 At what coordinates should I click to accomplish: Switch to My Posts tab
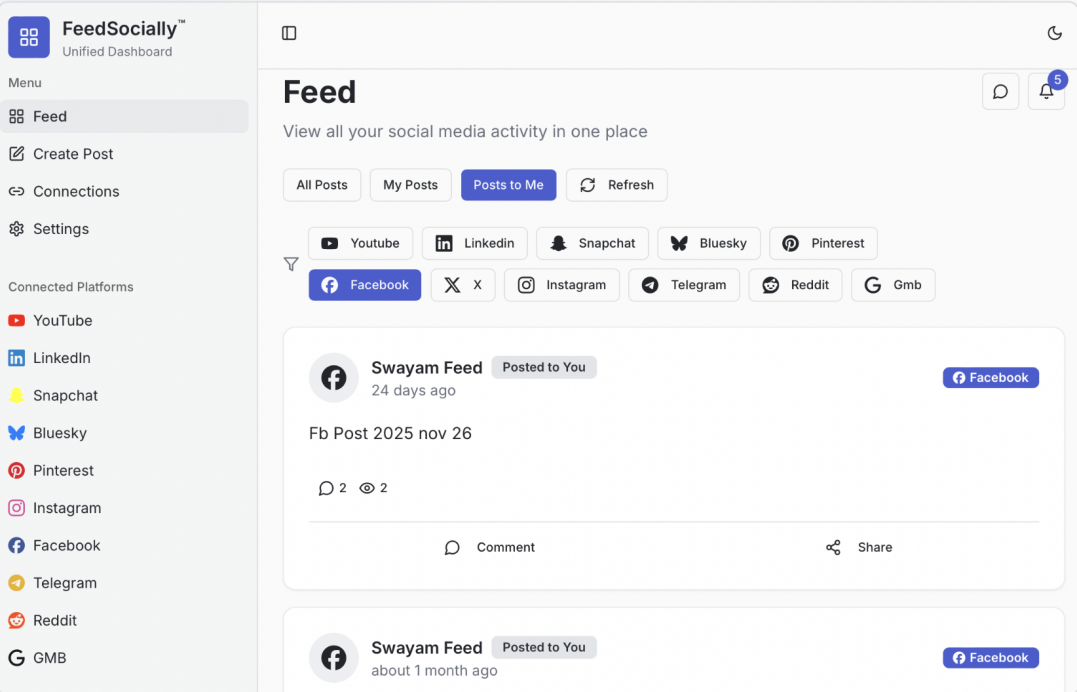pyautogui.click(x=411, y=185)
